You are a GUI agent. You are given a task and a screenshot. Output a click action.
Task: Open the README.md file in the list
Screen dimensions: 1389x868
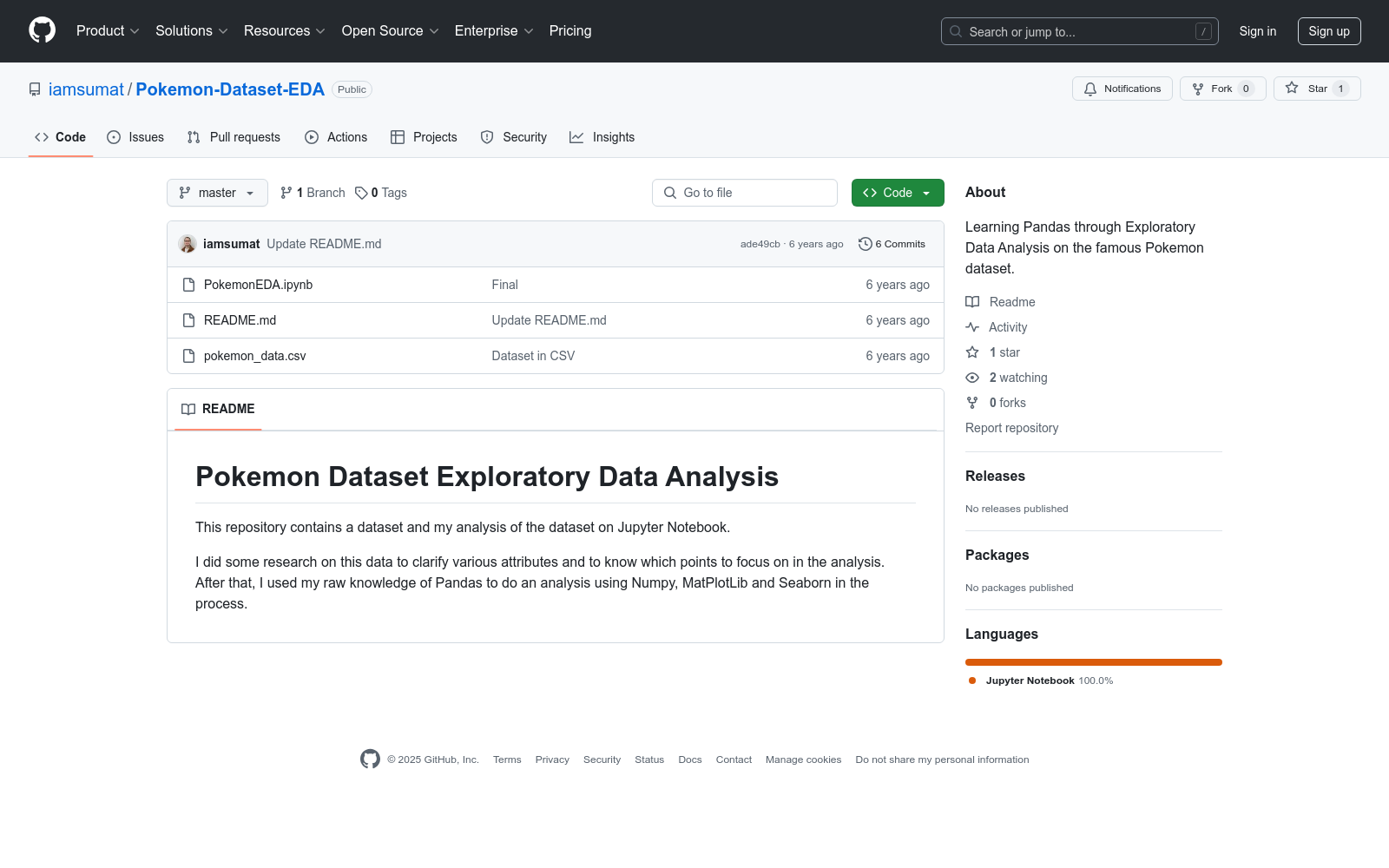pyautogui.click(x=240, y=320)
